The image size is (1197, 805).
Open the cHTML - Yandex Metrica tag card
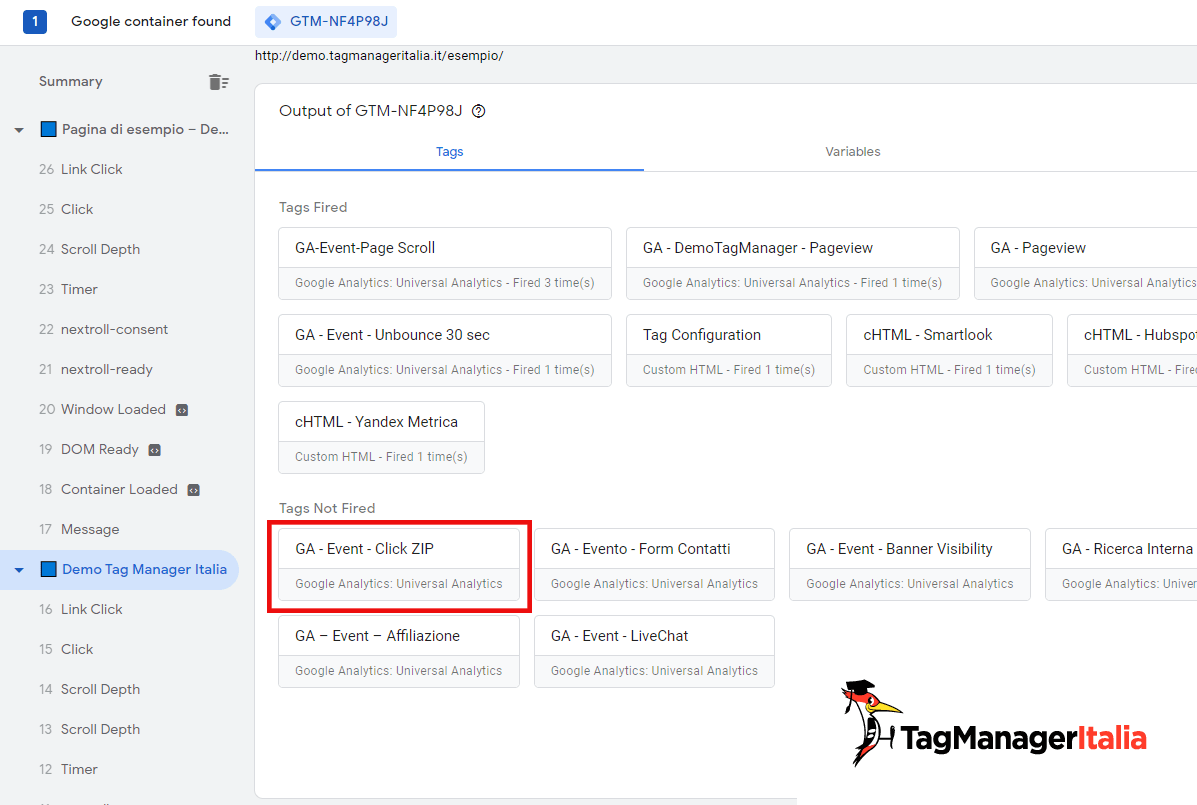coord(382,437)
